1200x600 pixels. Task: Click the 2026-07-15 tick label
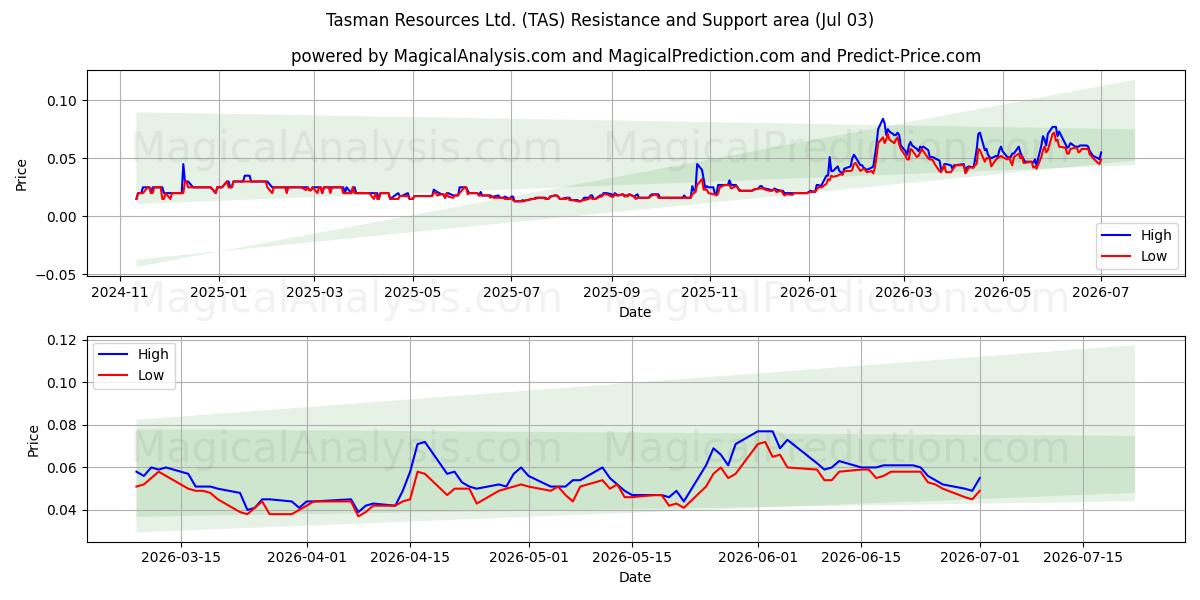click(1083, 558)
